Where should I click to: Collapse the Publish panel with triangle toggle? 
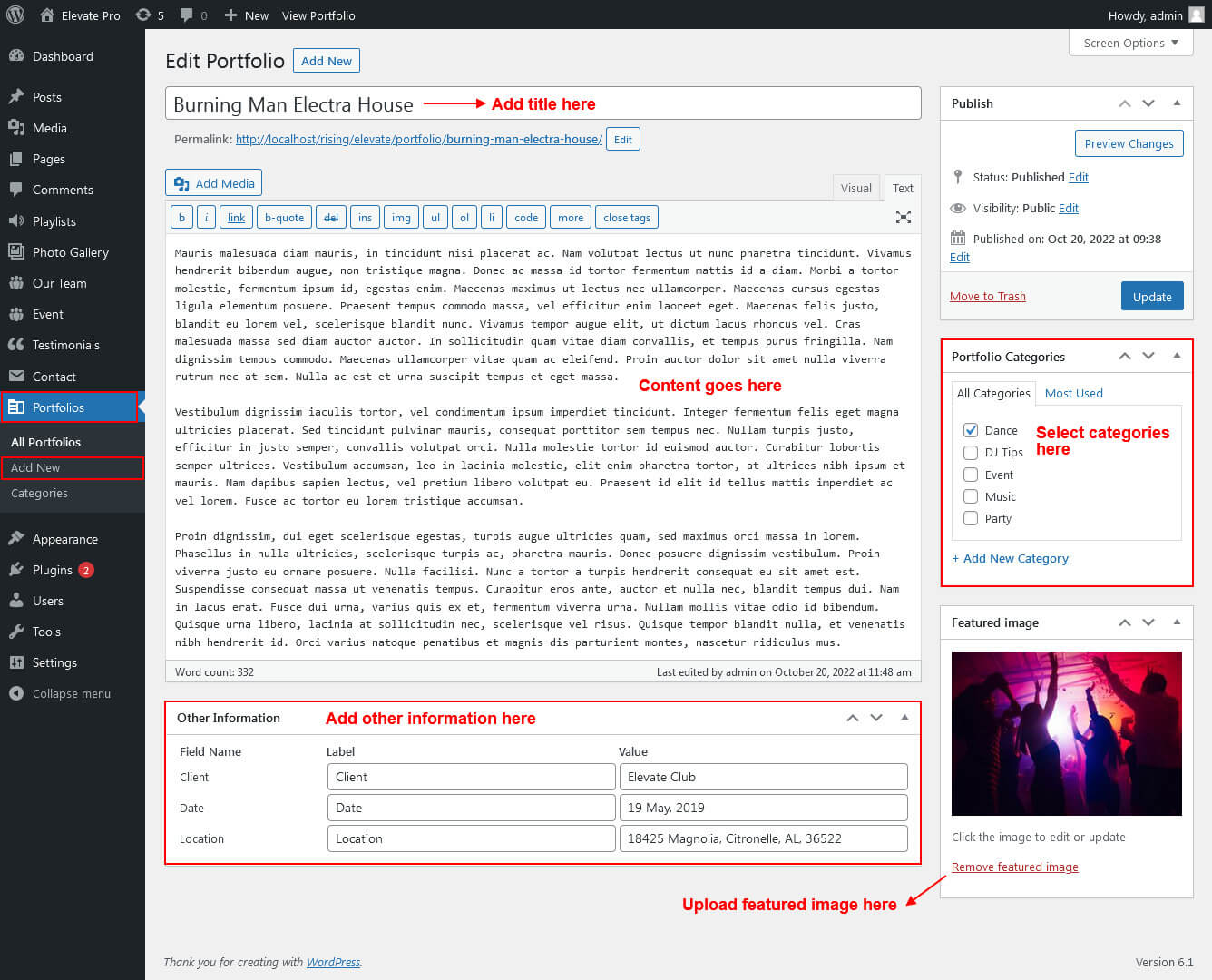click(x=1177, y=103)
